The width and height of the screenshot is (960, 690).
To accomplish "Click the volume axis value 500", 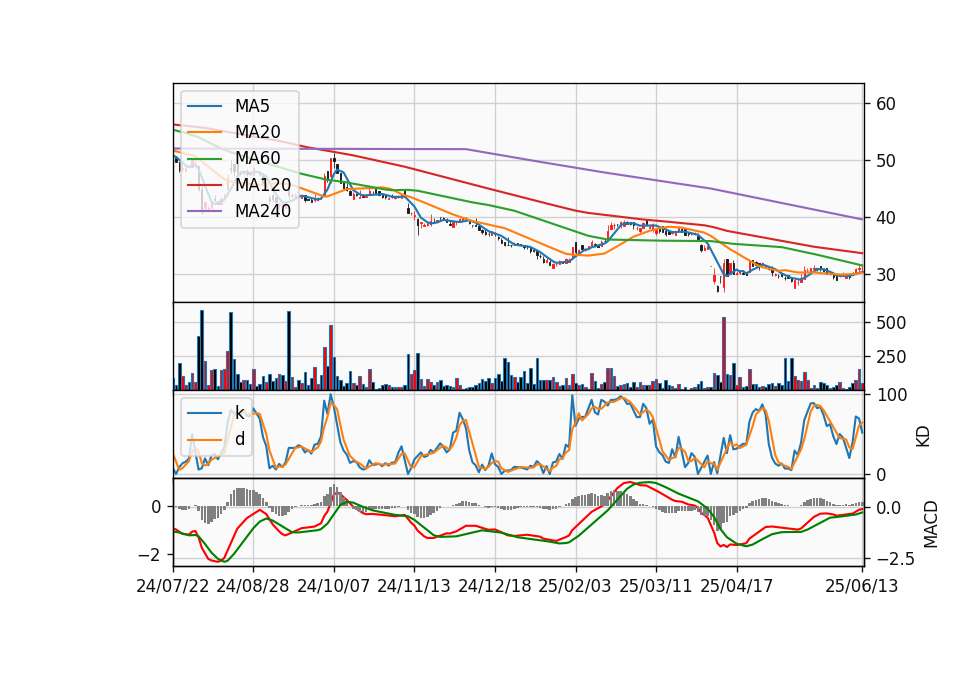I will click(x=891, y=323).
